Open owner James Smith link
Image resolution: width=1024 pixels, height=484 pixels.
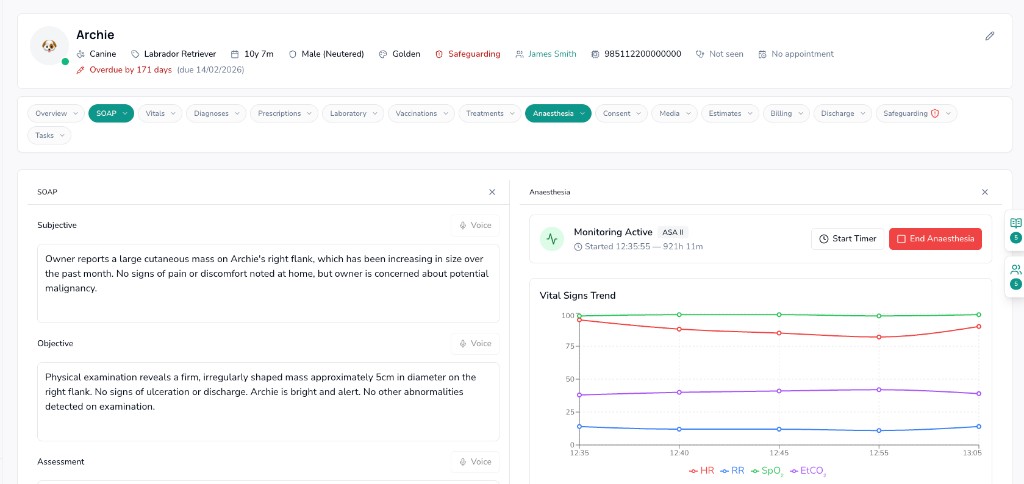552,54
